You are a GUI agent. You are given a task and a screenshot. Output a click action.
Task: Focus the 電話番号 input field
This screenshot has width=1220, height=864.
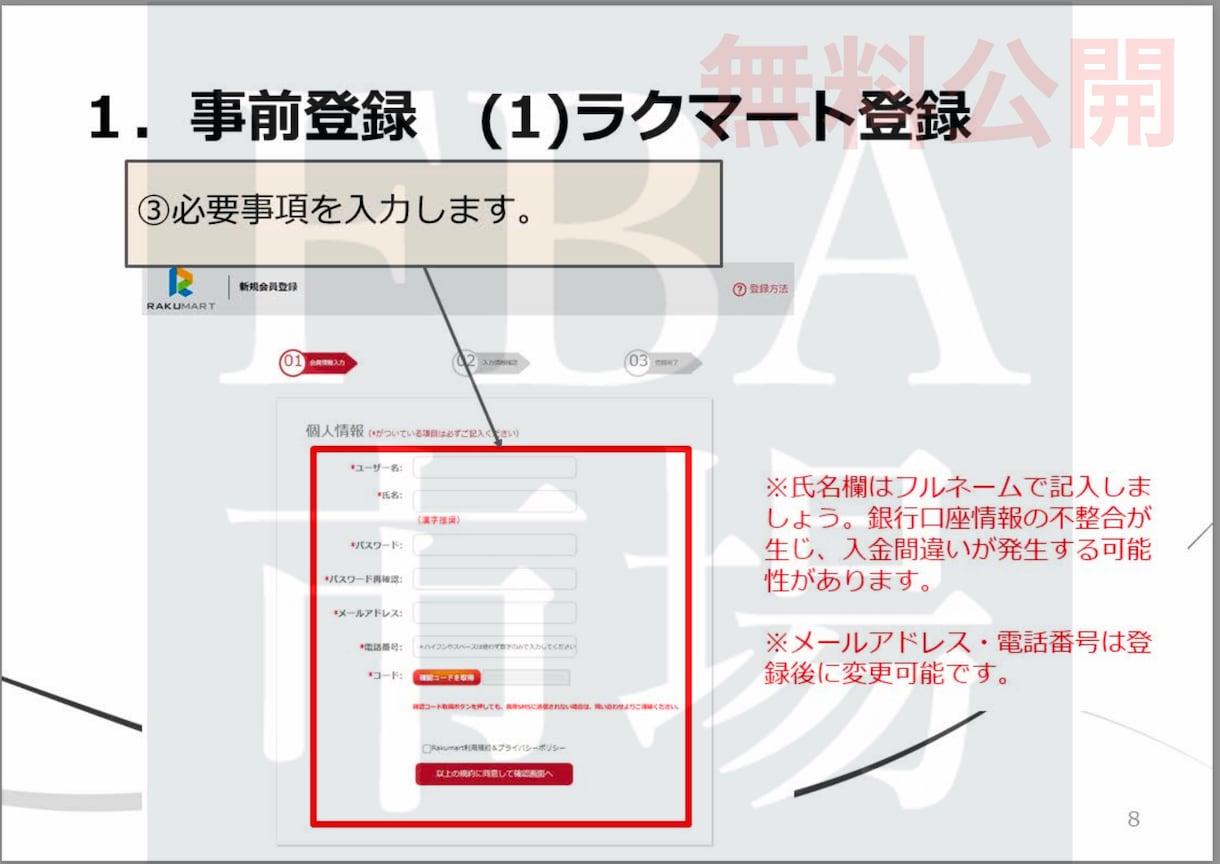click(x=495, y=647)
